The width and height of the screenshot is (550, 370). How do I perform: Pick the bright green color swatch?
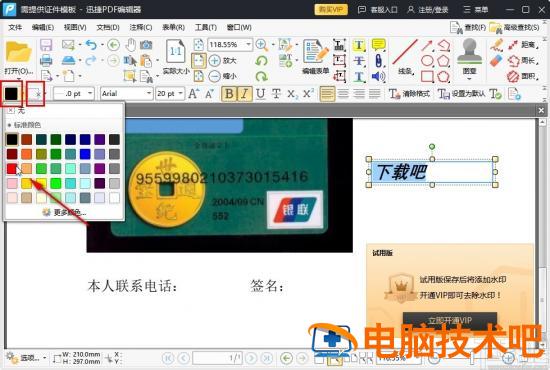point(56,183)
